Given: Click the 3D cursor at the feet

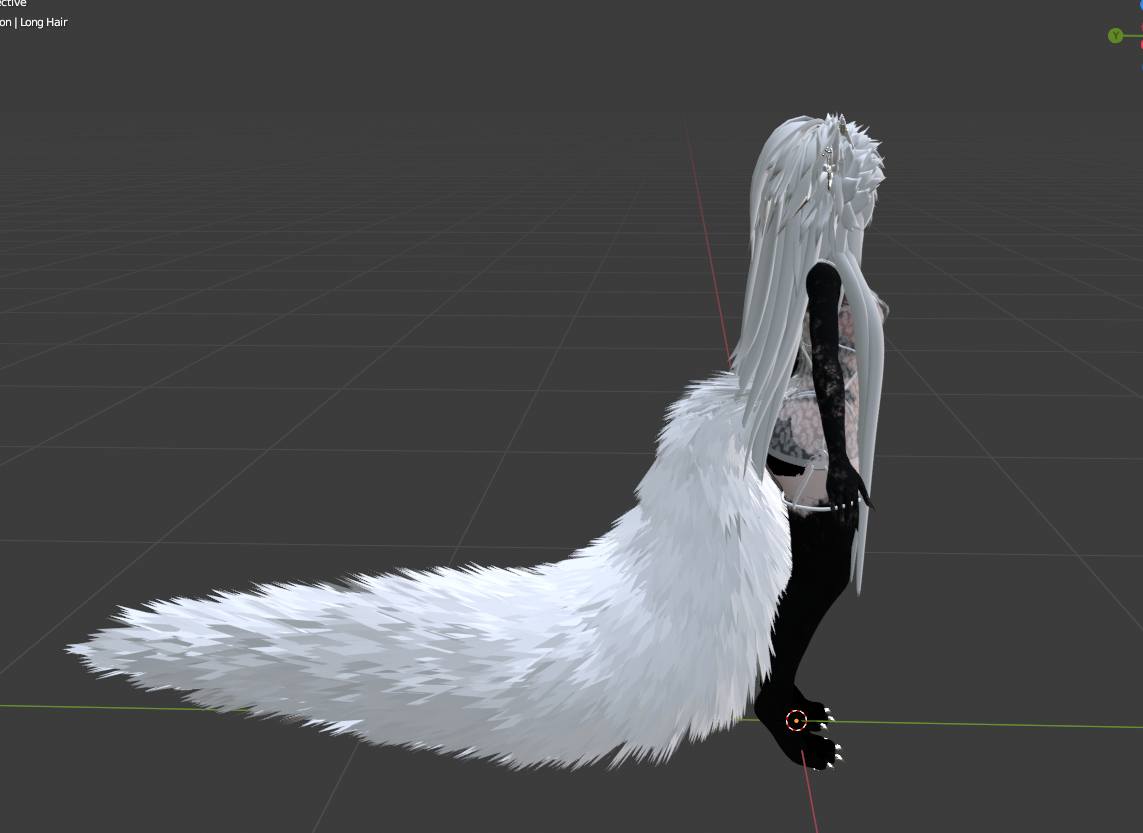Looking at the screenshot, I should pos(796,721).
